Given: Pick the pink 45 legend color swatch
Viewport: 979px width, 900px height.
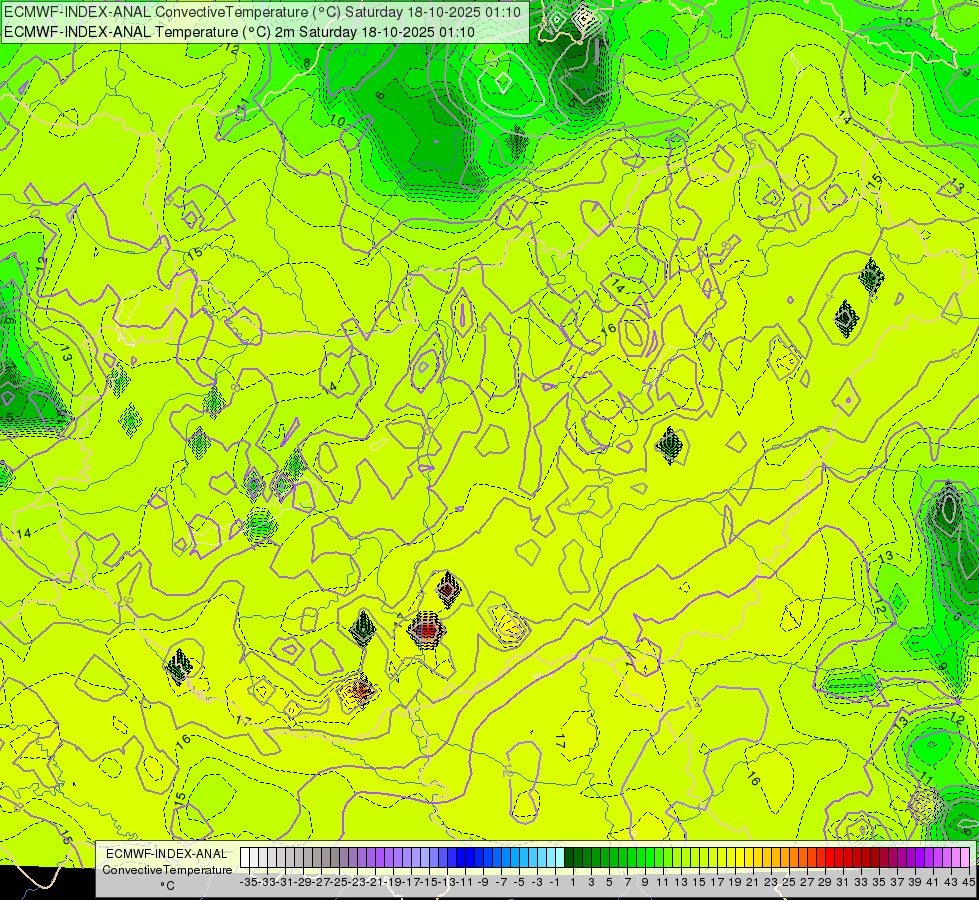Looking at the screenshot, I should [x=965, y=858].
